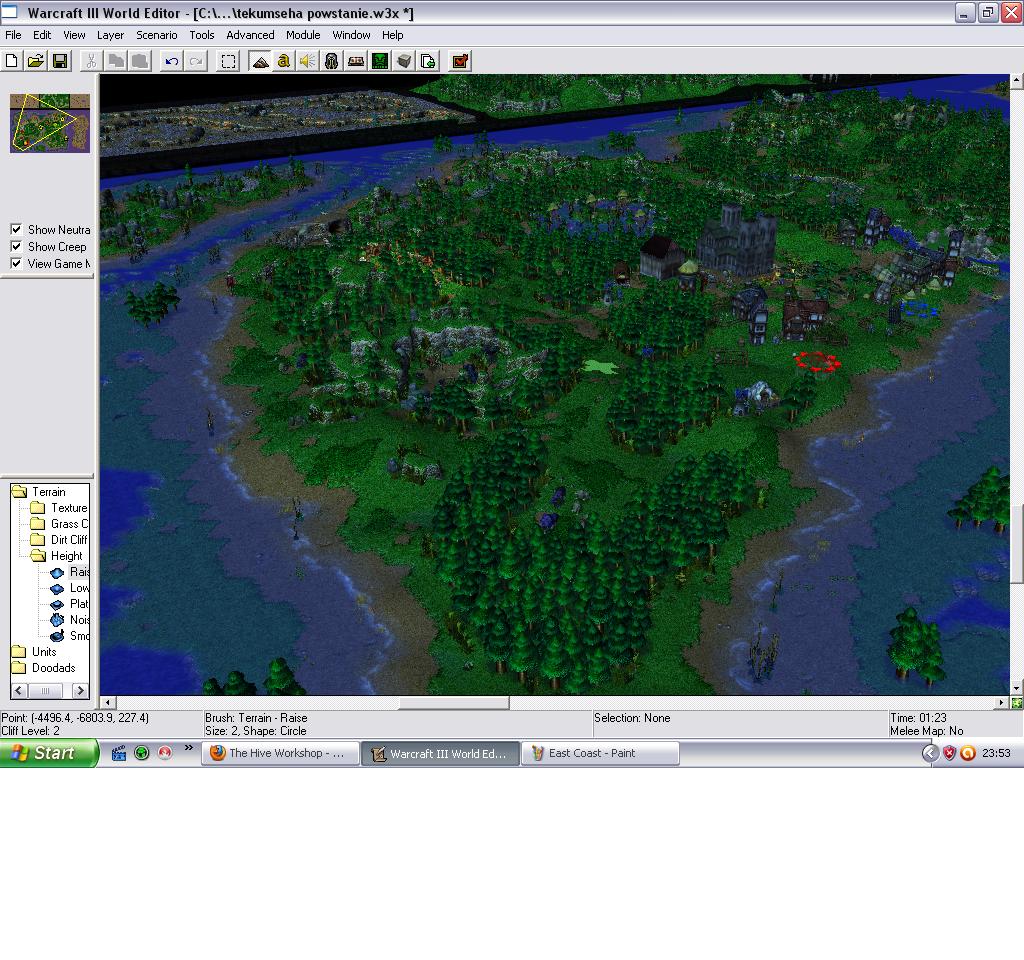Open the Sound Editor speaker icon
Image resolution: width=1024 pixels, height=960 pixels.
pos(308,61)
